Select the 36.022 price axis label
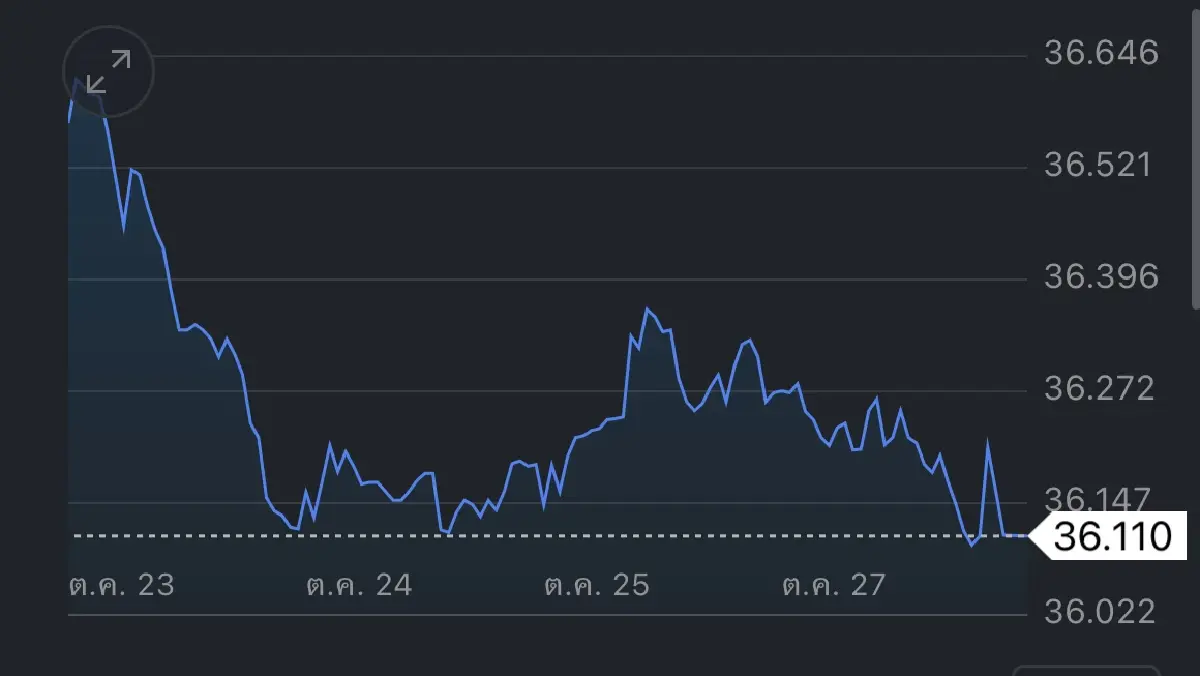Viewport: 1200px width, 676px height. click(1099, 611)
